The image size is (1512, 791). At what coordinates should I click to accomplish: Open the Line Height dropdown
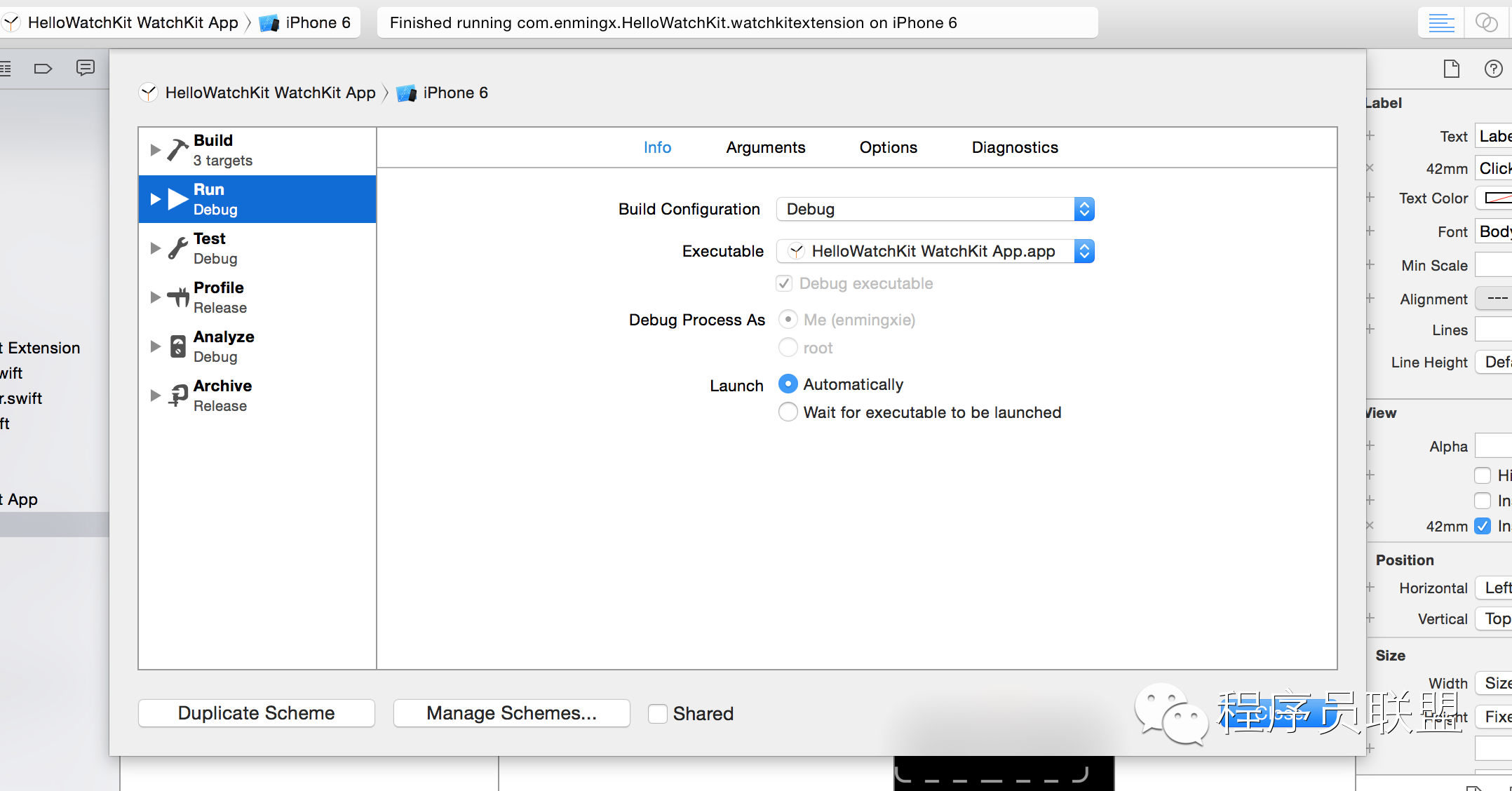(x=1494, y=362)
